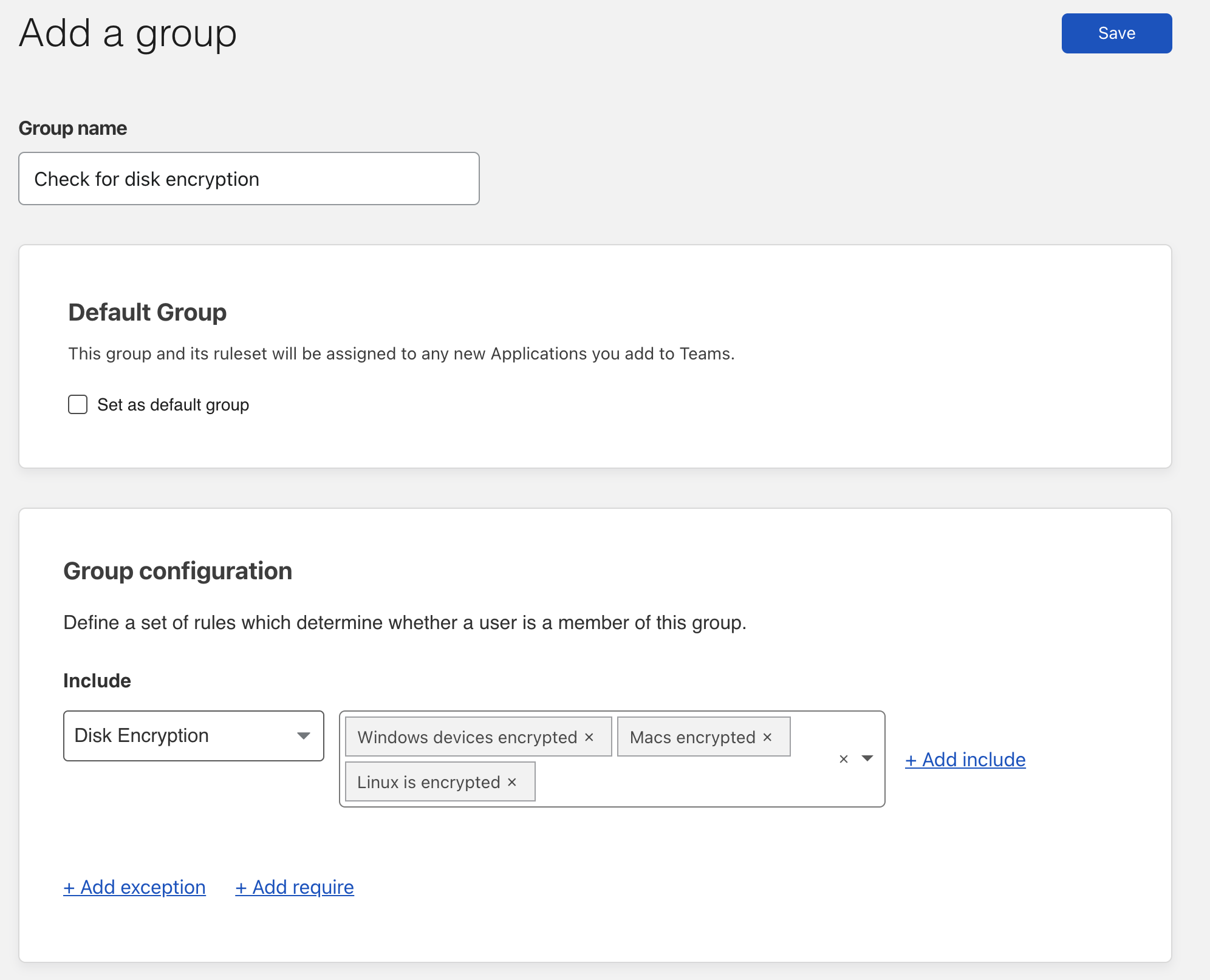Click the + Add include link

965,760
